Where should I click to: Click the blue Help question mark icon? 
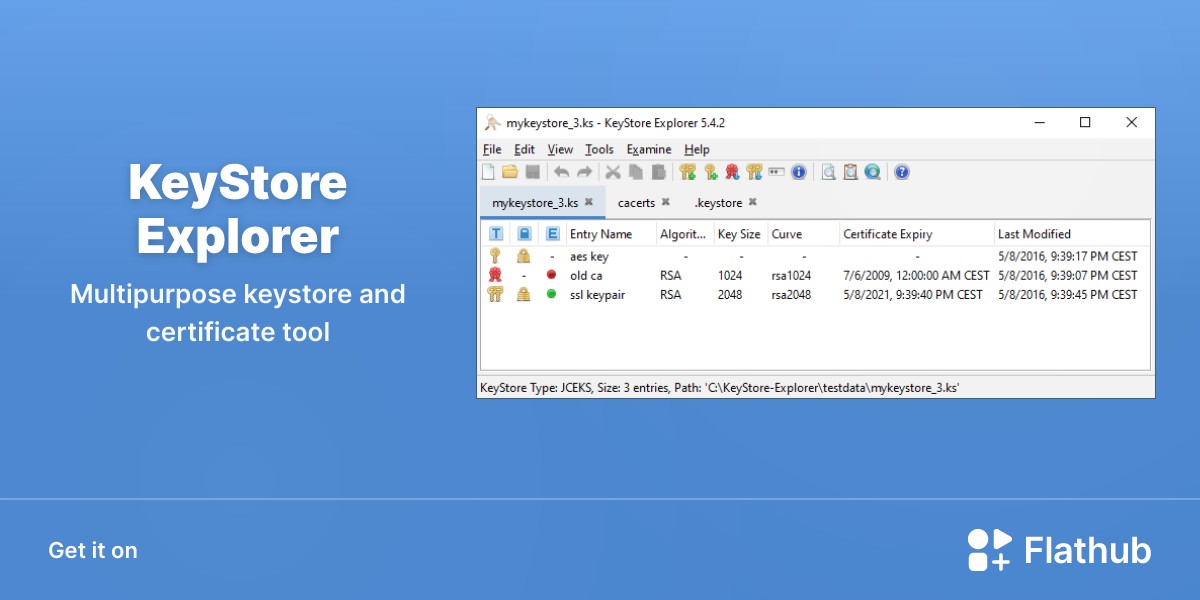pyautogui.click(x=902, y=172)
